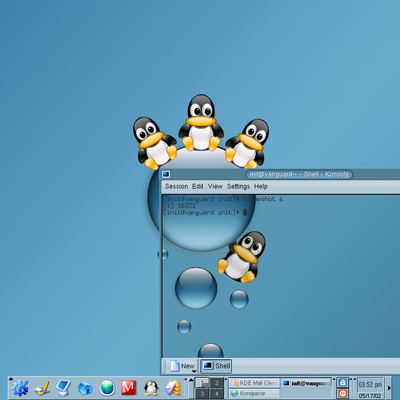Click the terminal line showing 16321
Viewport: 400px width, 400px height.
pos(180,206)
